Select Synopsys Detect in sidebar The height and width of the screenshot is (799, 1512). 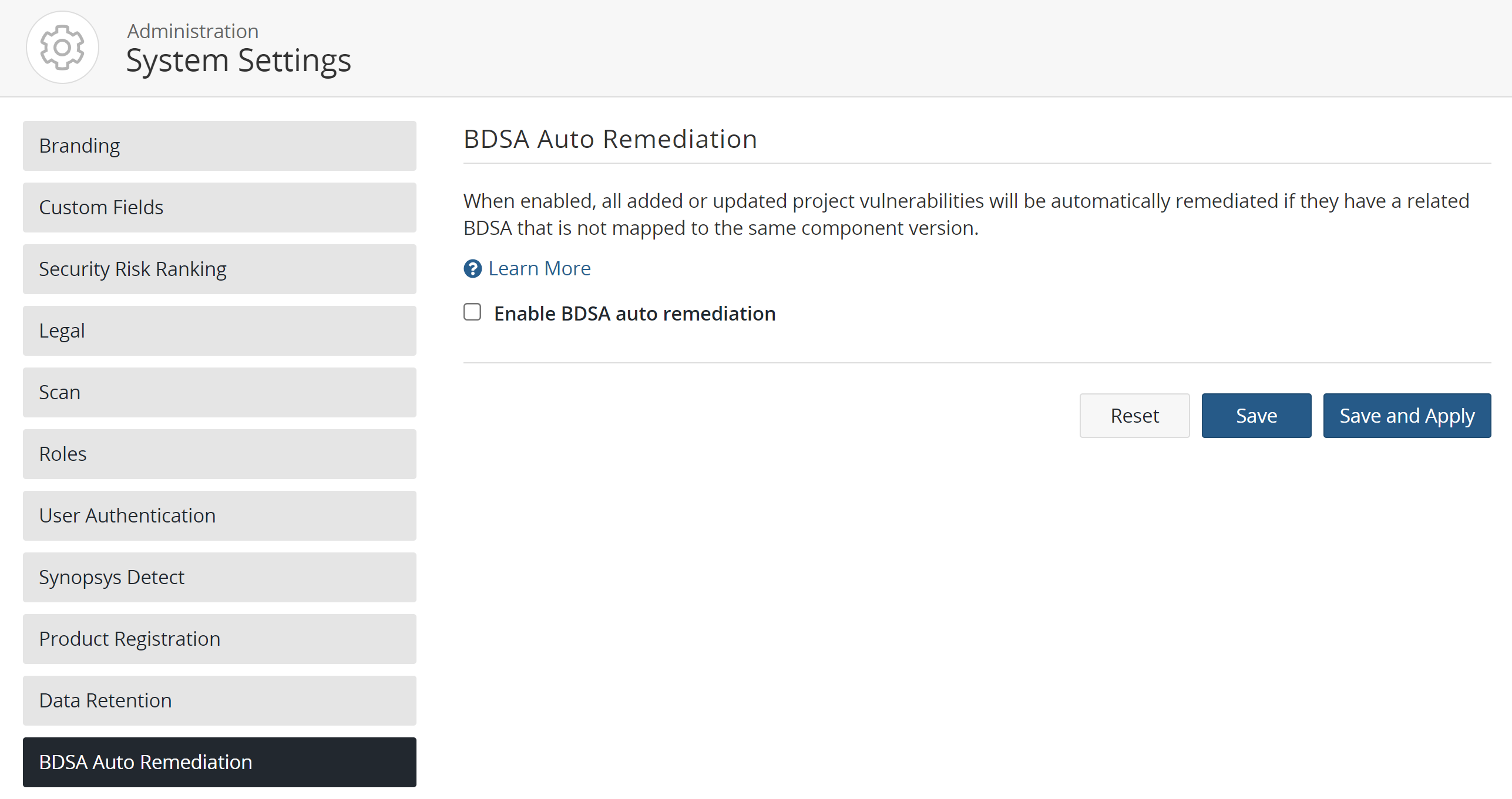click(x=219, y=577)
